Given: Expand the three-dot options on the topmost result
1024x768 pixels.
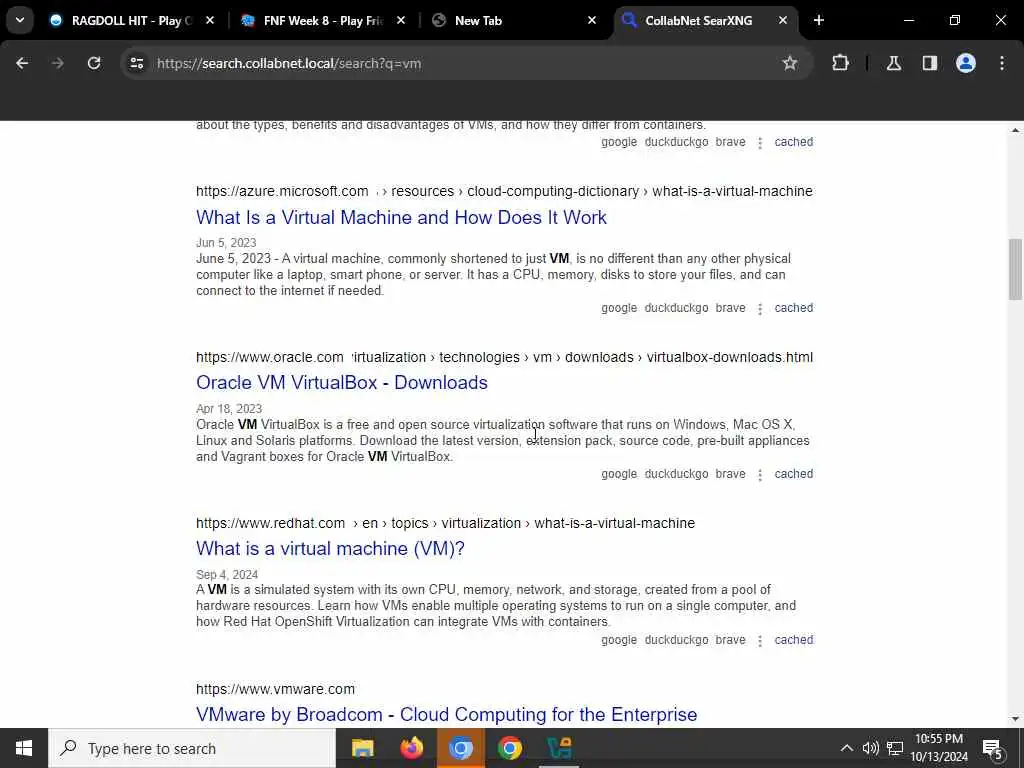Looking at the screenshot, I should pos(760,142).
